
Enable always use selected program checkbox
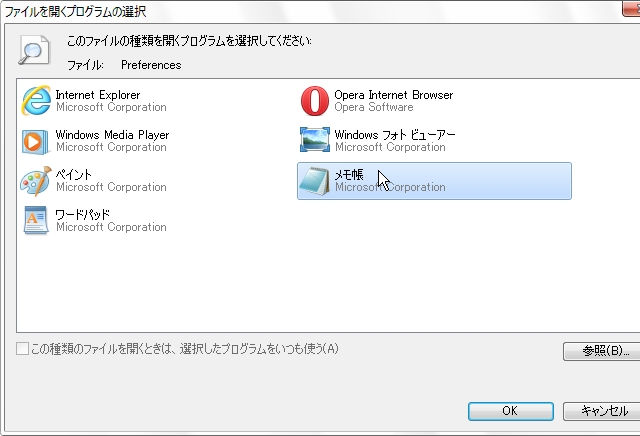(x=22, y=349)
